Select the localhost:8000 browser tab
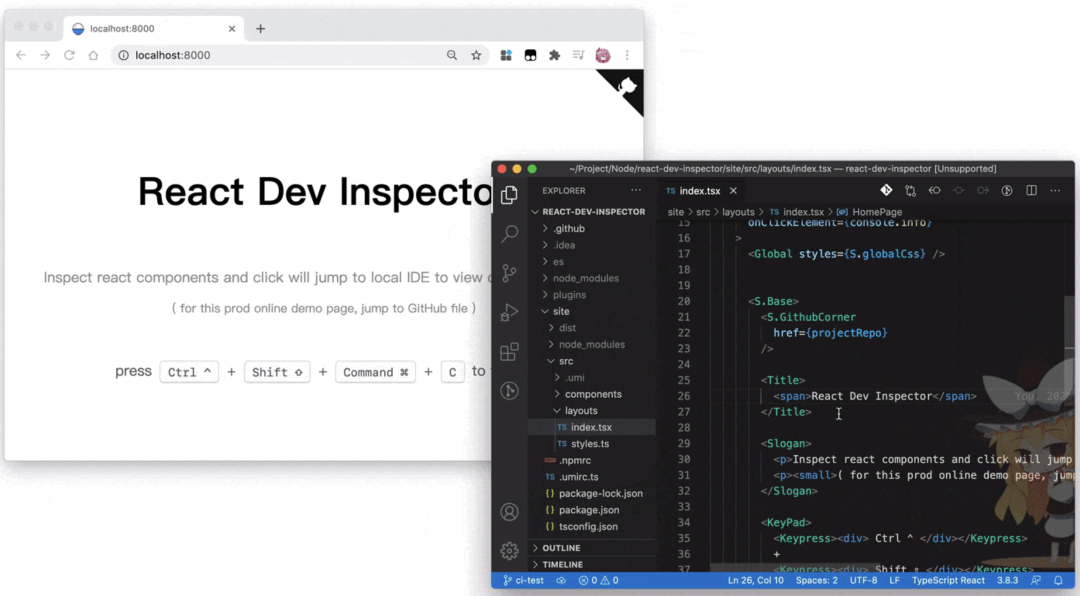The height and width of the screenshot is (596, 1080). pos(122,29)
